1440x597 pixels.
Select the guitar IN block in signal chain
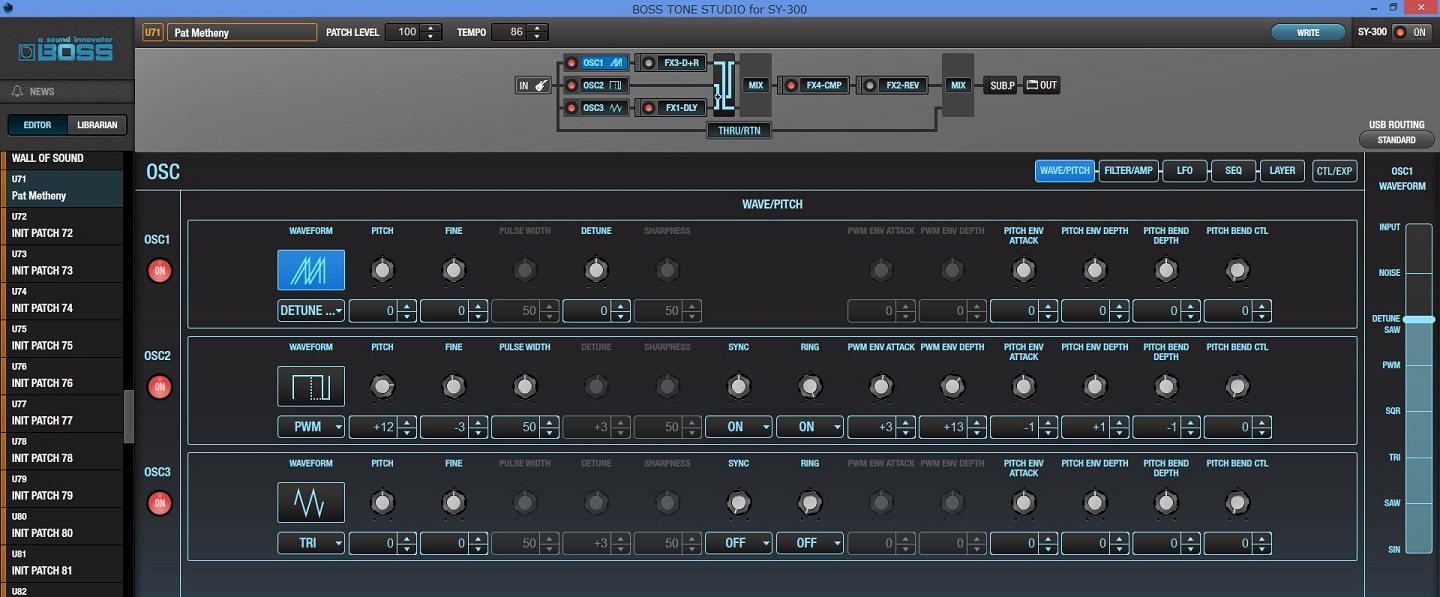click(534, 85)
